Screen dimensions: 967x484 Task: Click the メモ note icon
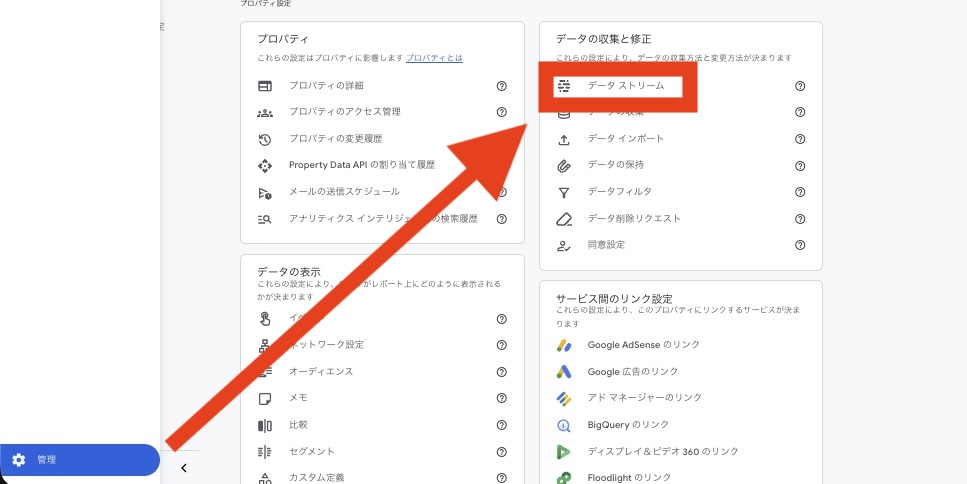click(x=265, y=399)
